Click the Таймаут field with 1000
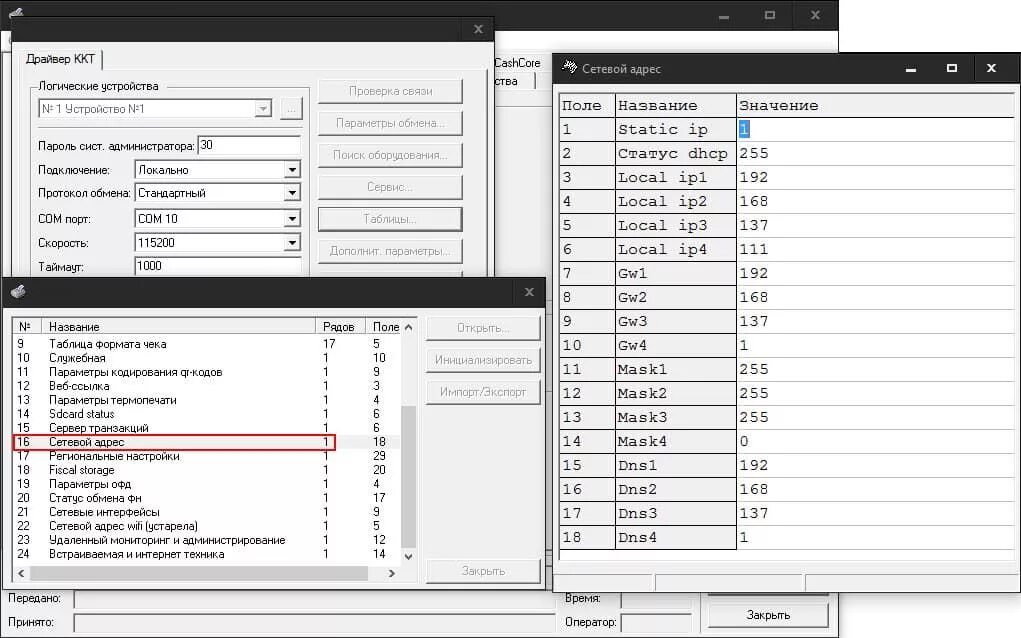Viewport: 1021px width, 638px height. [218, 266]
